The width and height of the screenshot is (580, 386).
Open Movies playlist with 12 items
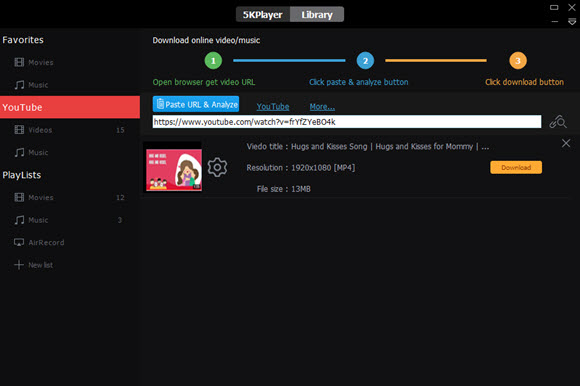(x=70, y=197)
